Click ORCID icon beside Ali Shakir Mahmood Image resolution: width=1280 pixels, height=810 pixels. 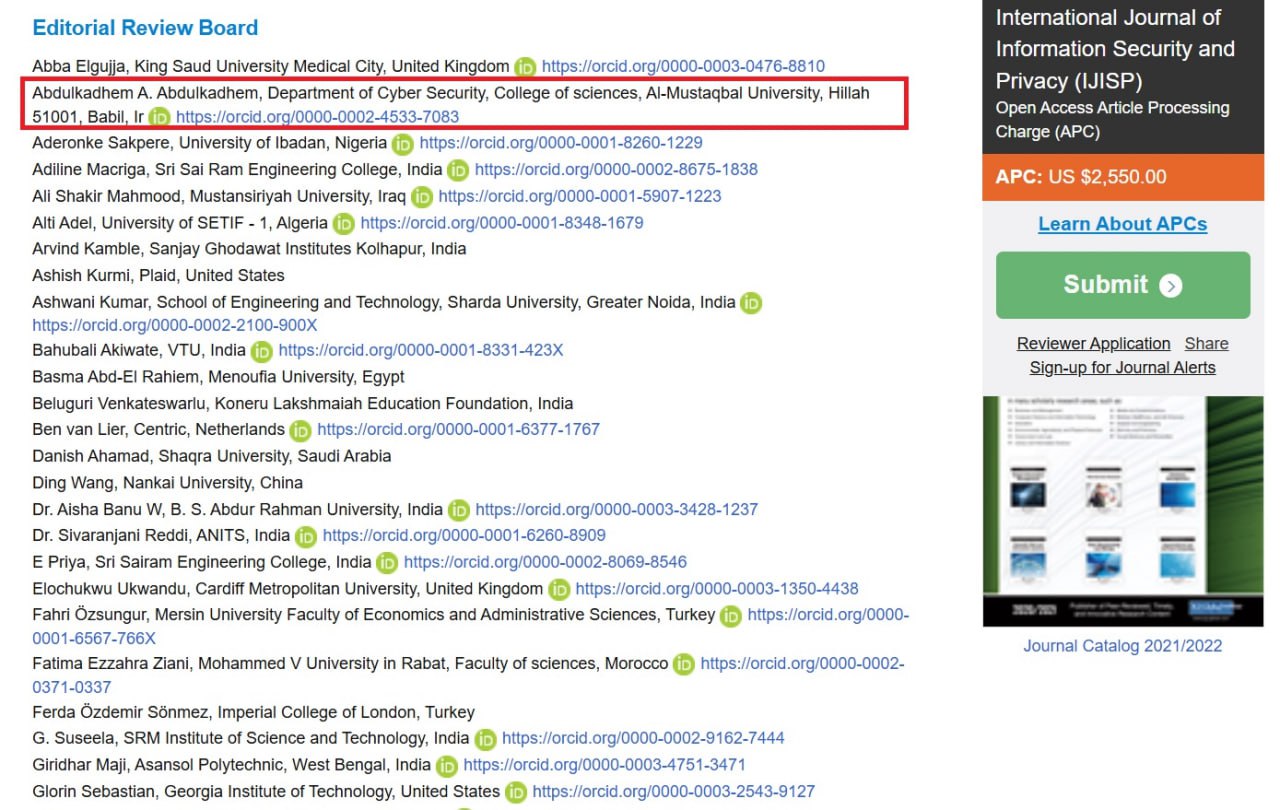422,197
